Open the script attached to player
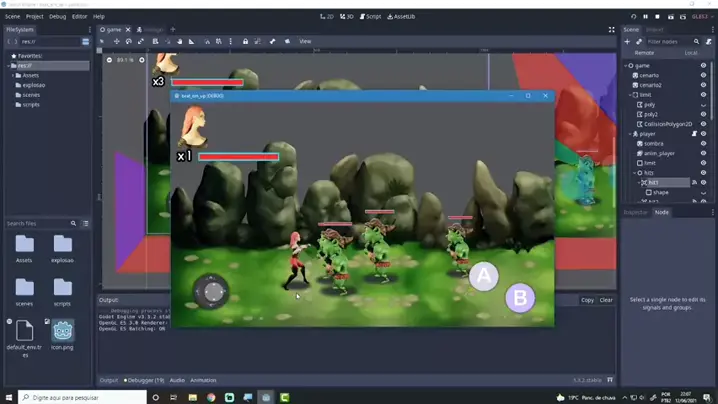Screen dimensions: 718x404 [694, 134]
